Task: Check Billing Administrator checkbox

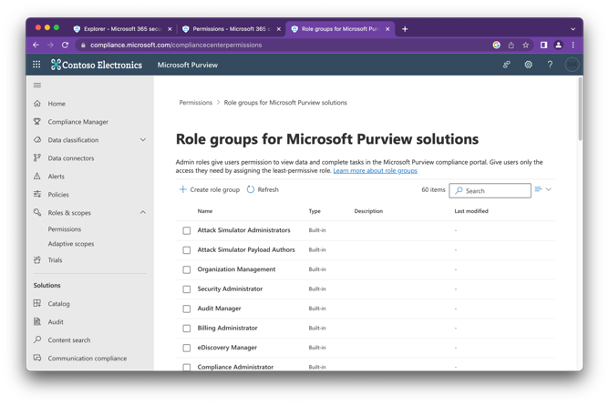Action: (187, 328)
